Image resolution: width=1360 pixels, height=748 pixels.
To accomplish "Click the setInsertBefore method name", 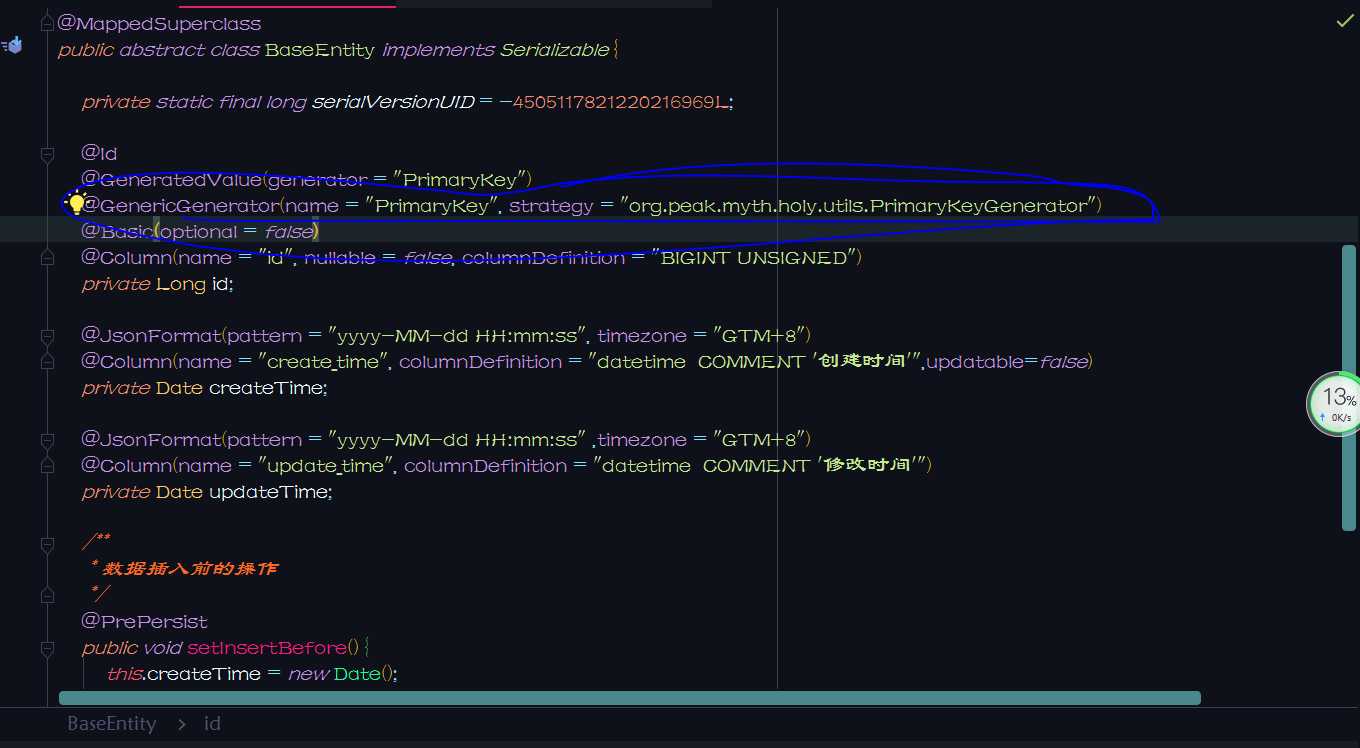I will click(266, 647).
